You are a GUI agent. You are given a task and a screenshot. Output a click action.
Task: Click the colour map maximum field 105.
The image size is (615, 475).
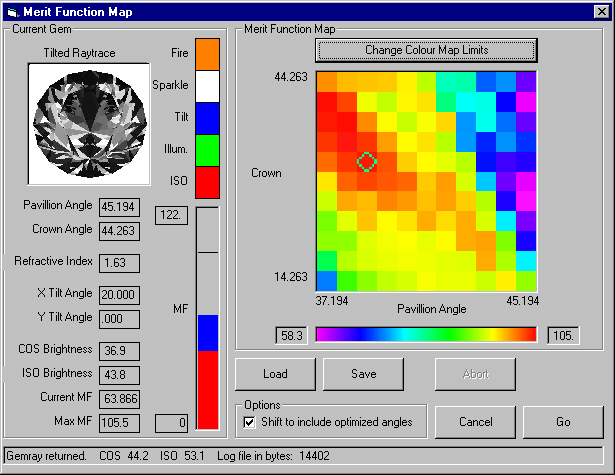click(563, 336)
